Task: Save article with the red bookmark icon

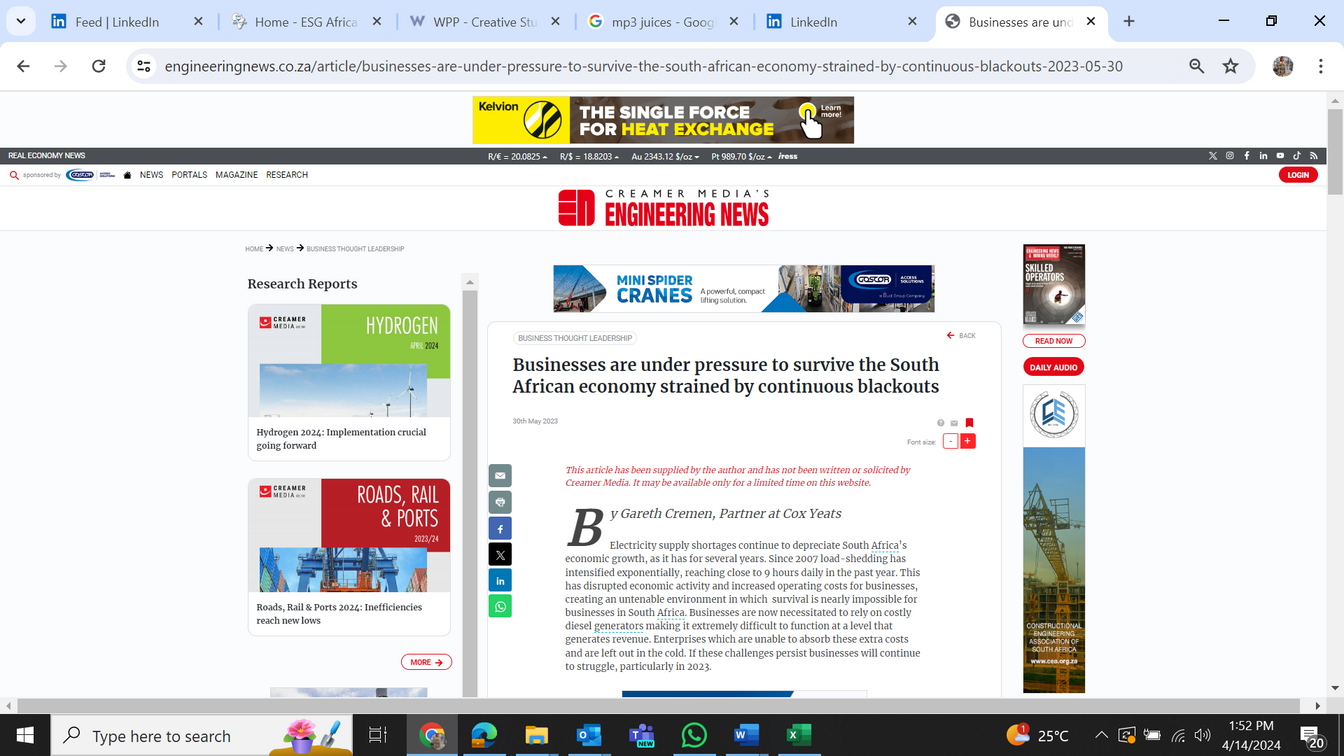Action: (969, 423)
